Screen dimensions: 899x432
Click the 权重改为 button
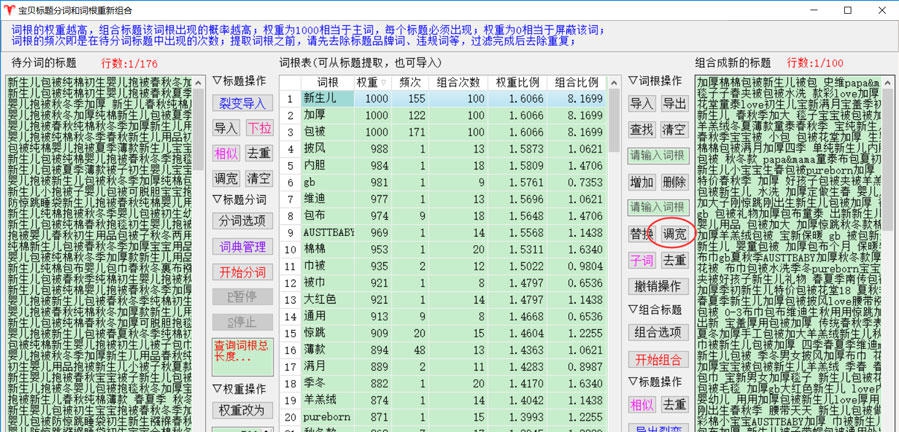pyautogui.click(x=243, y=410)
